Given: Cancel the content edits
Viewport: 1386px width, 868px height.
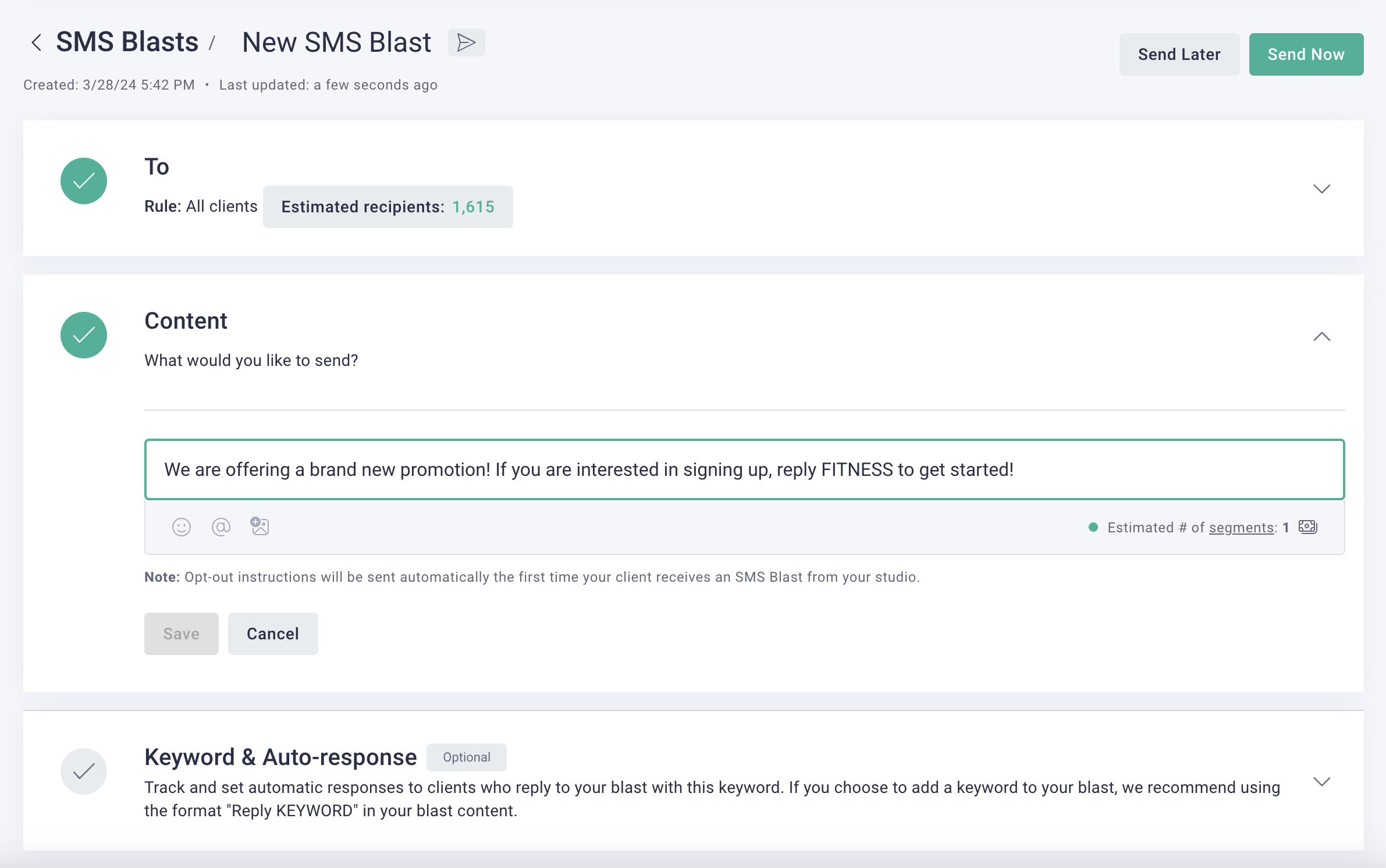Looking at the screenshot, I should [273, 634].
